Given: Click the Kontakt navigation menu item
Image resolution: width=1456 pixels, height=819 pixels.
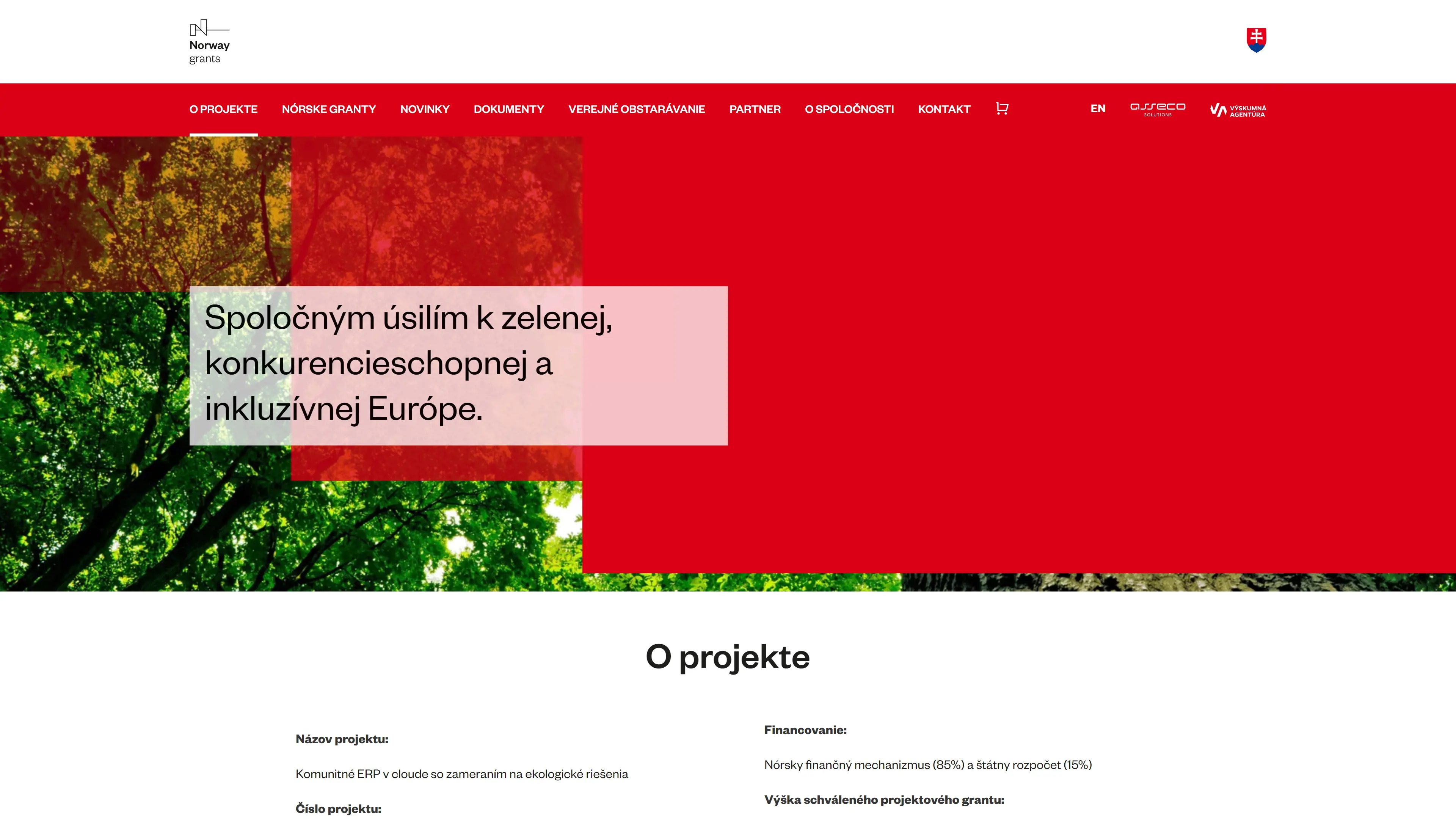Looking at the screenshot, I should point(944,109).
